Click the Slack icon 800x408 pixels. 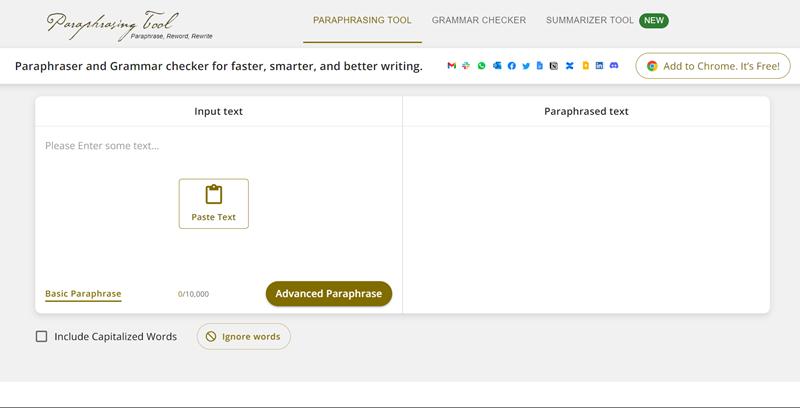tap(466, 66)
